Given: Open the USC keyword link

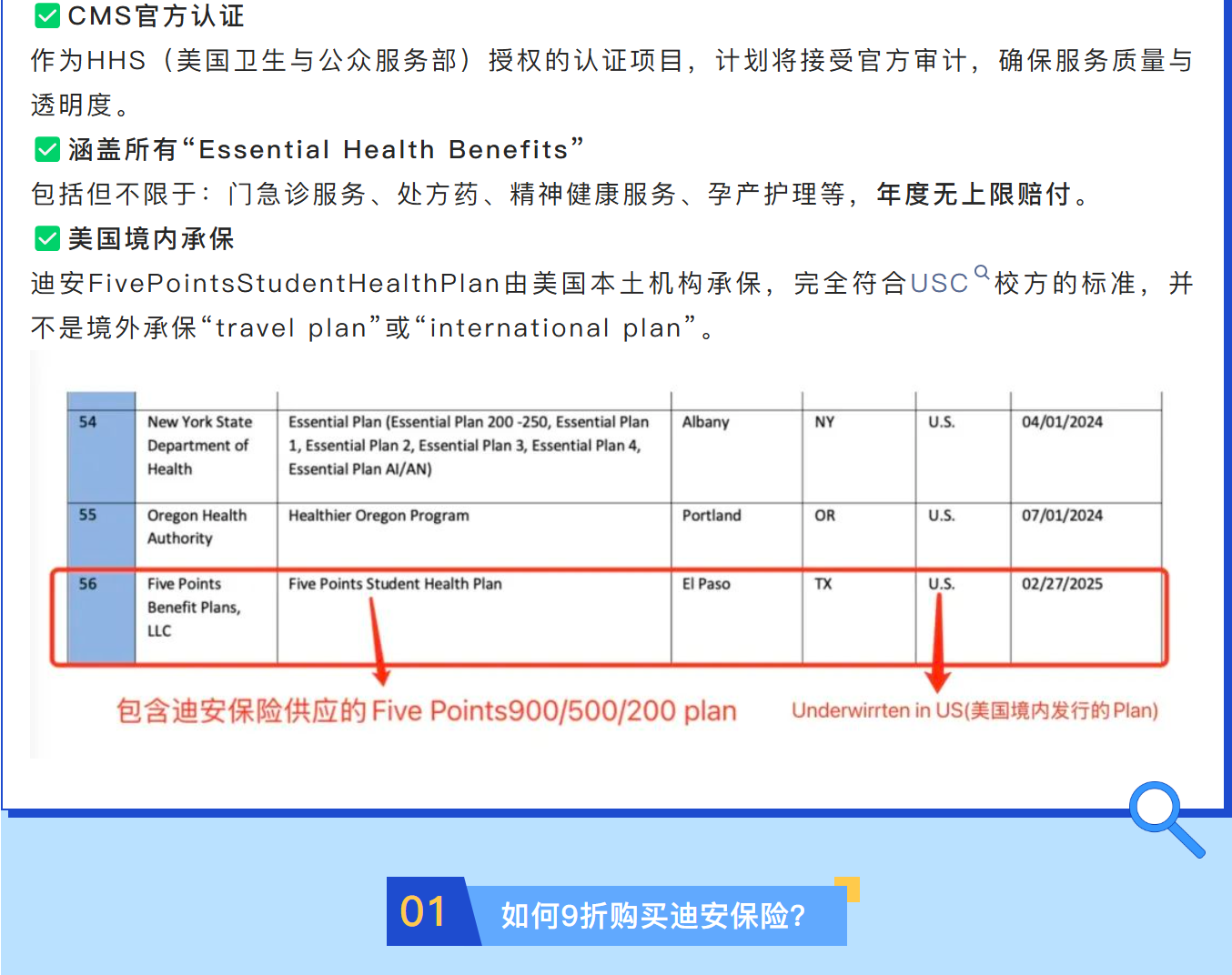Looking at the screenshot, I should pos(939,283).
